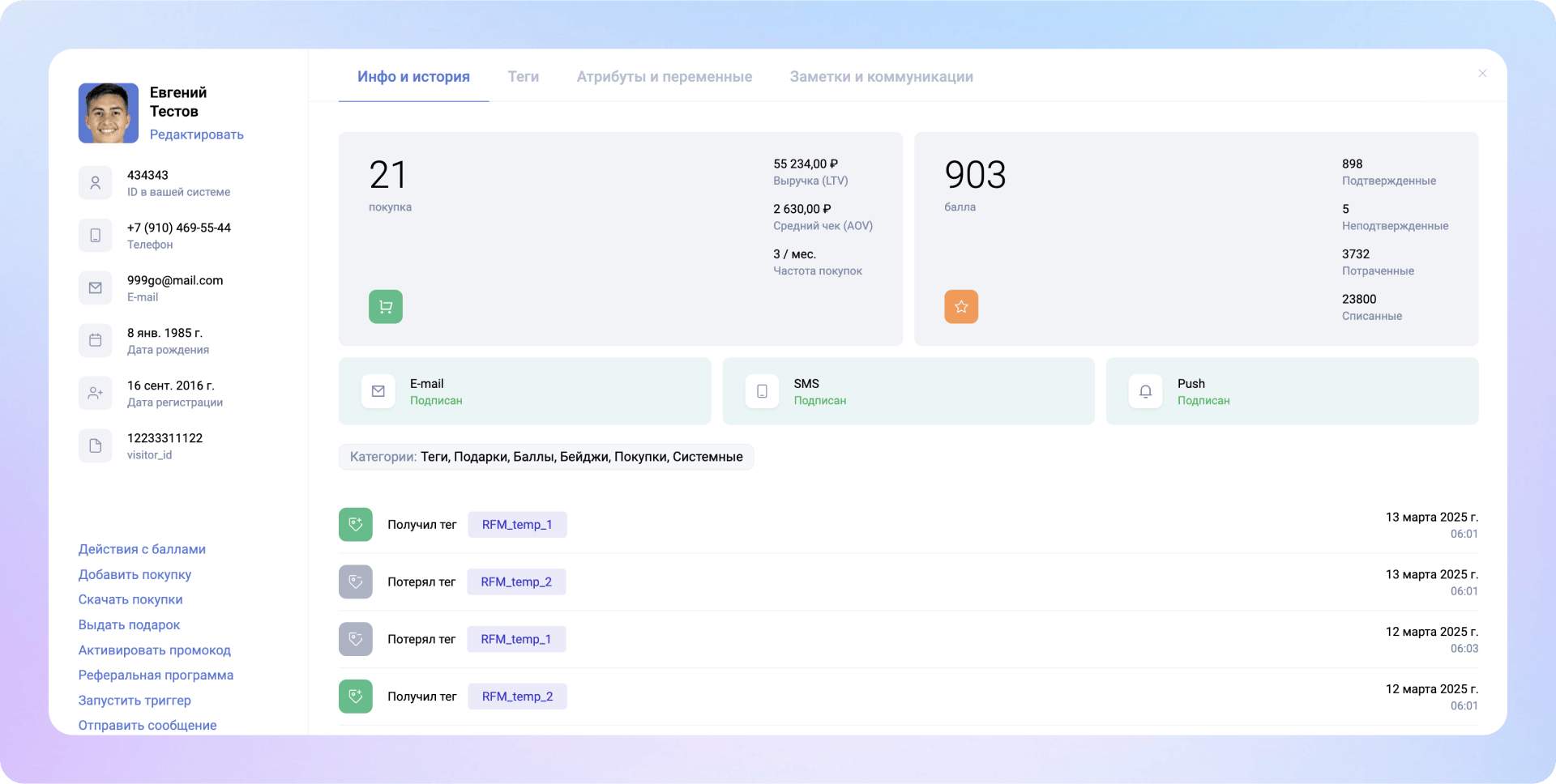Open Действия с баллами
Viewport: 1556px width, 784px height.
(x=142, y=549)
